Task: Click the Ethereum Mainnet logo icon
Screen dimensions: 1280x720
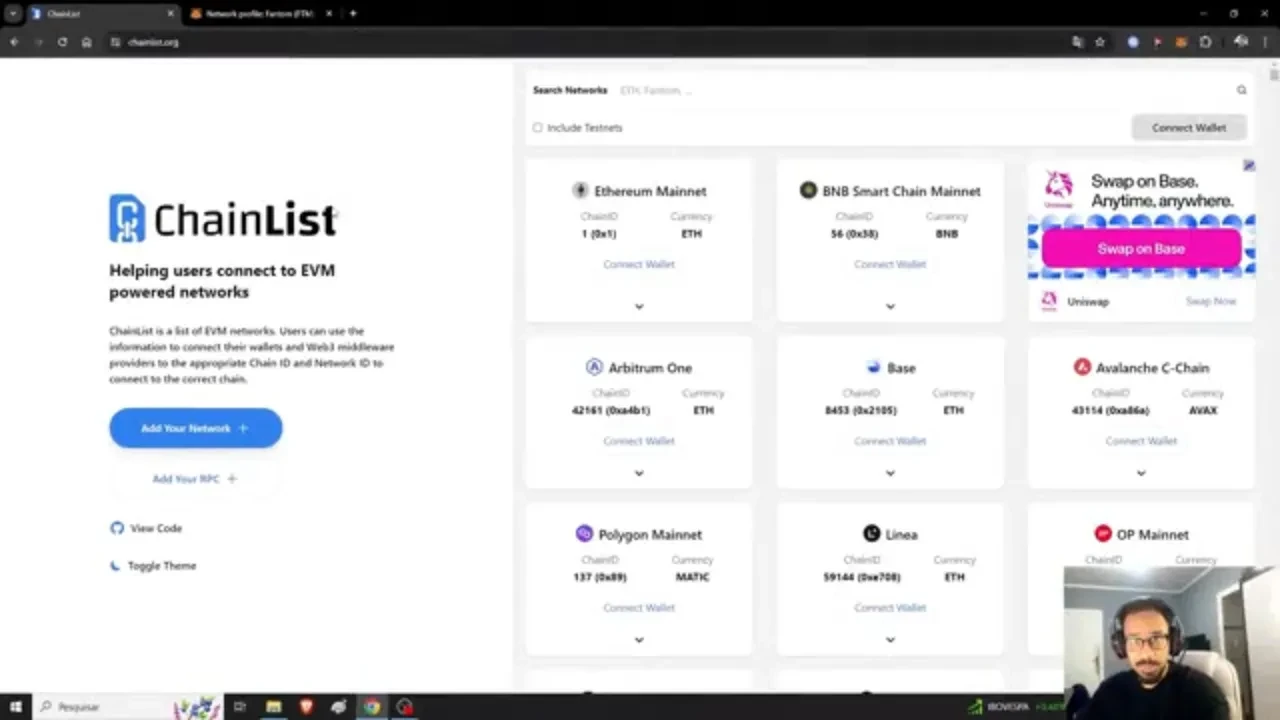Action: pyautogui.click(x=580, y=190)
